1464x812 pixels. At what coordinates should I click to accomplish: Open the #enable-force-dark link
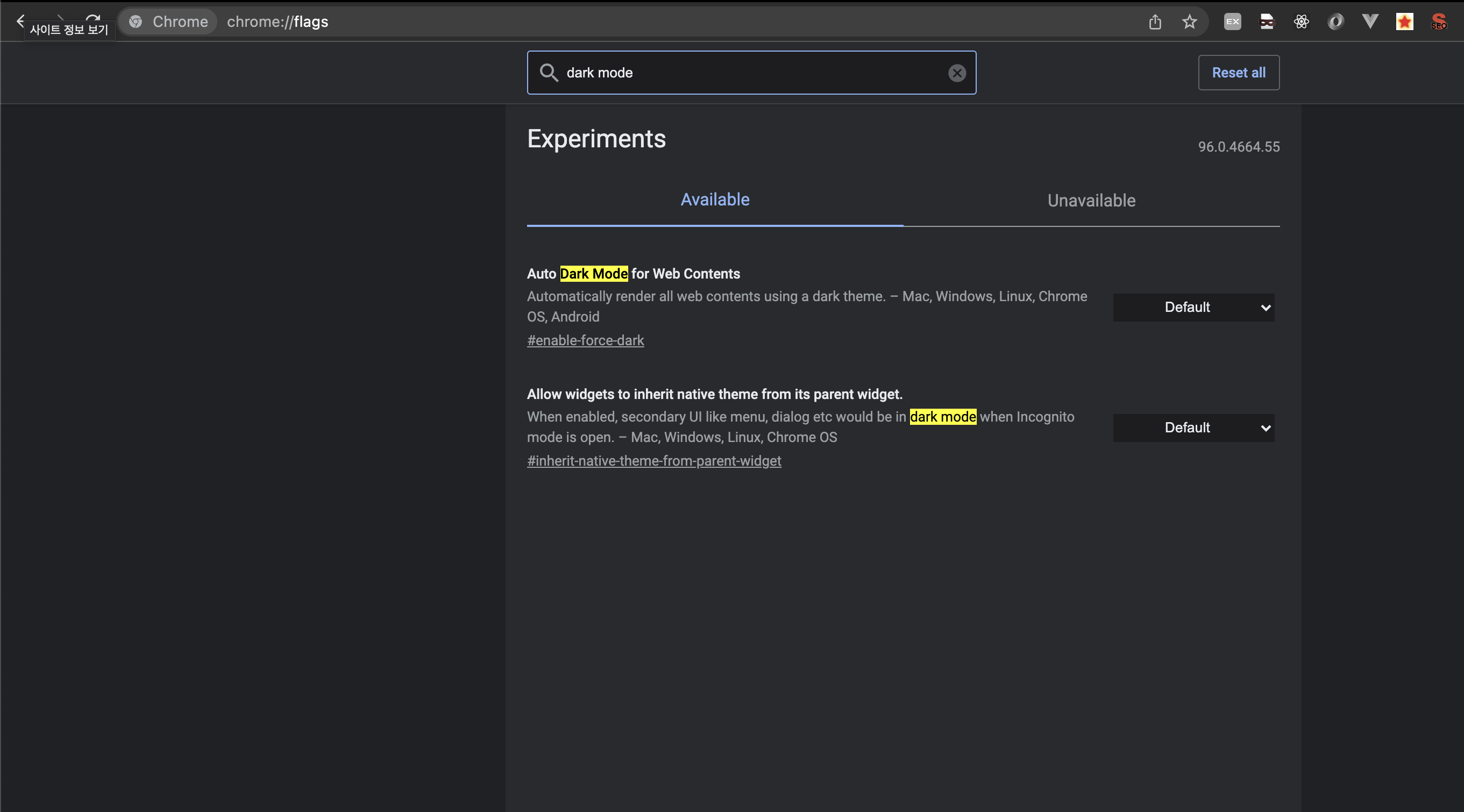(585, 340)
